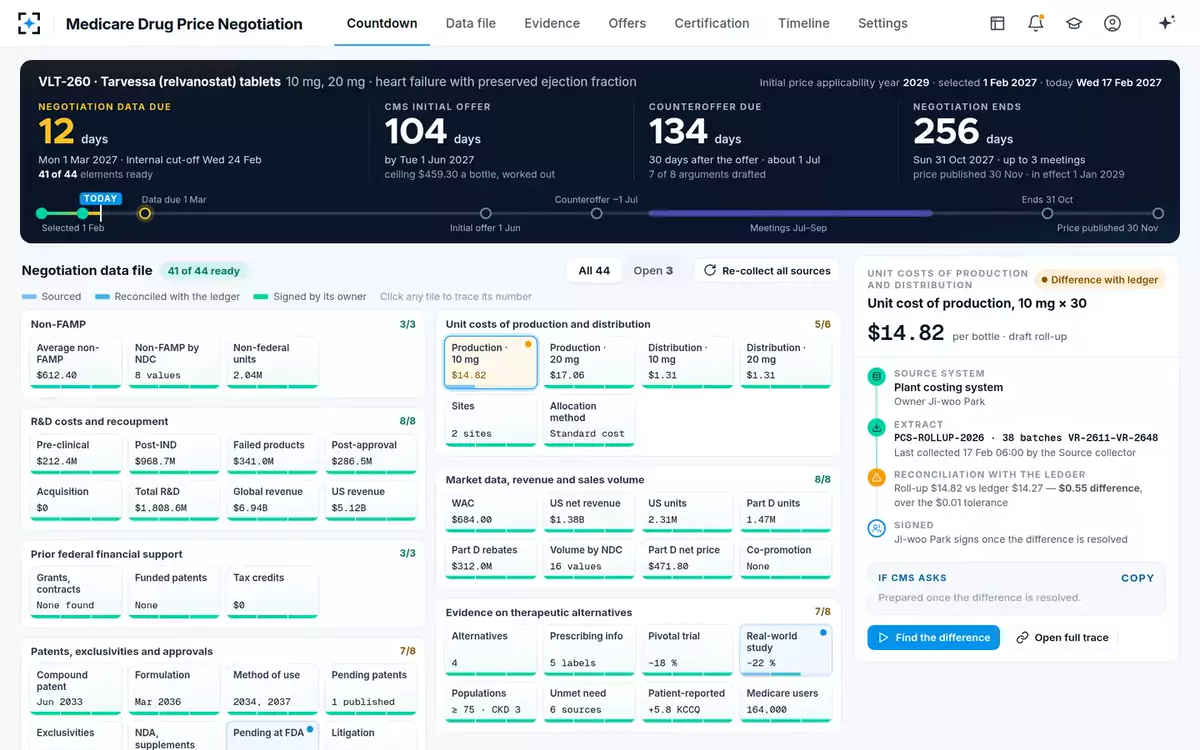Viewport: 1200px width, 750px height.
Task: Open the Settings tab
Action: pyautogui.click(x=883, y=23)
